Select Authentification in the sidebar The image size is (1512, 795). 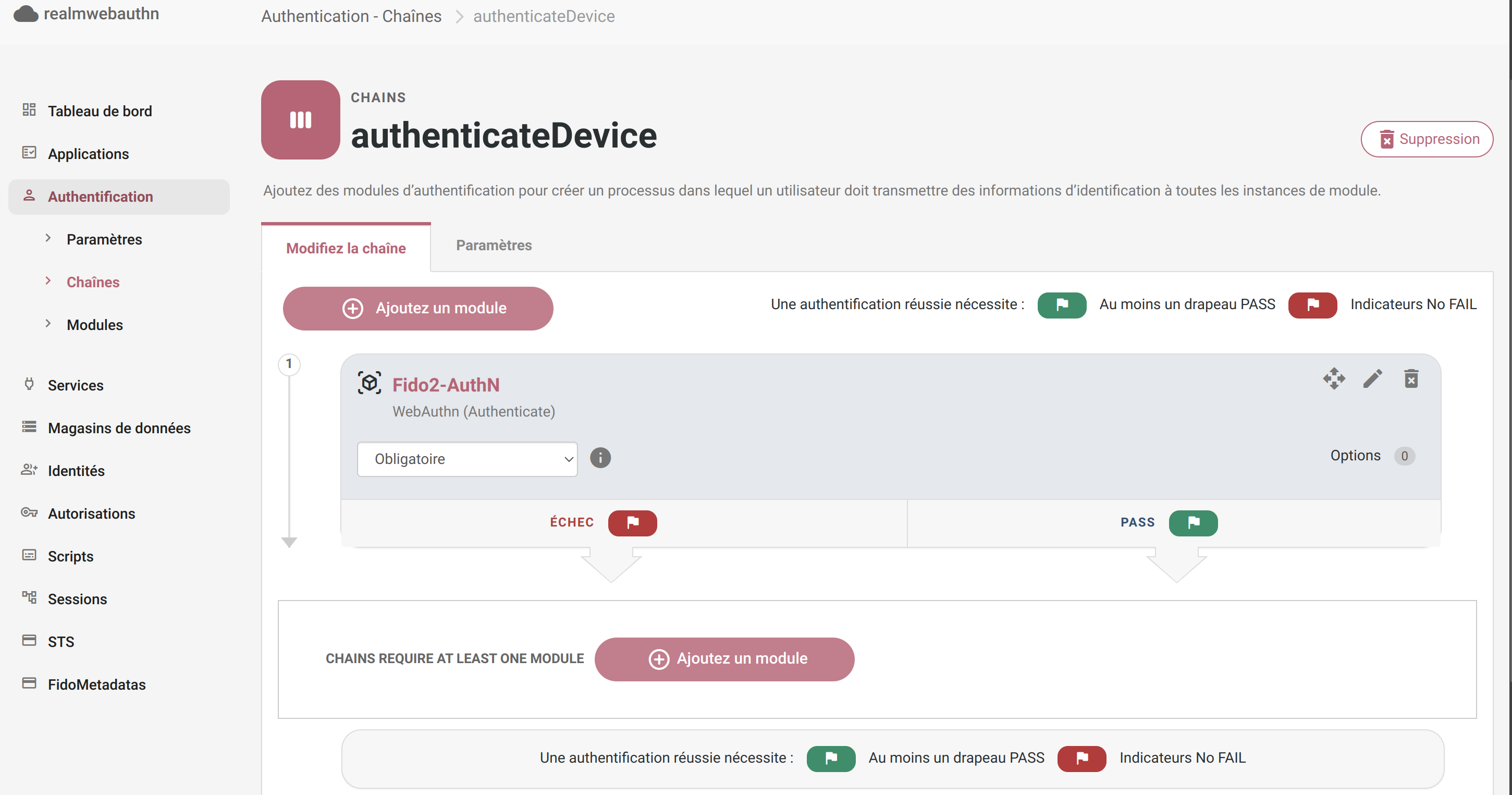tap(119, 197)
